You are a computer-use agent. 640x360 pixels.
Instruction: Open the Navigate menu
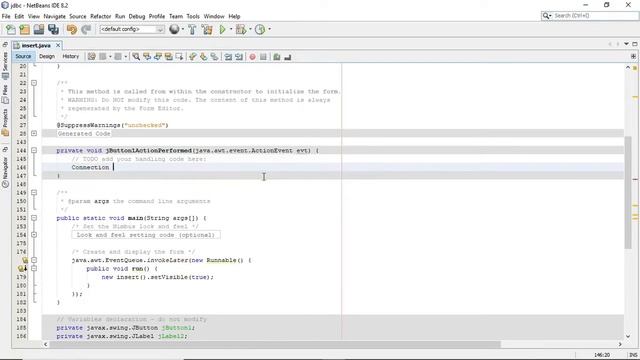click(54, 16)
